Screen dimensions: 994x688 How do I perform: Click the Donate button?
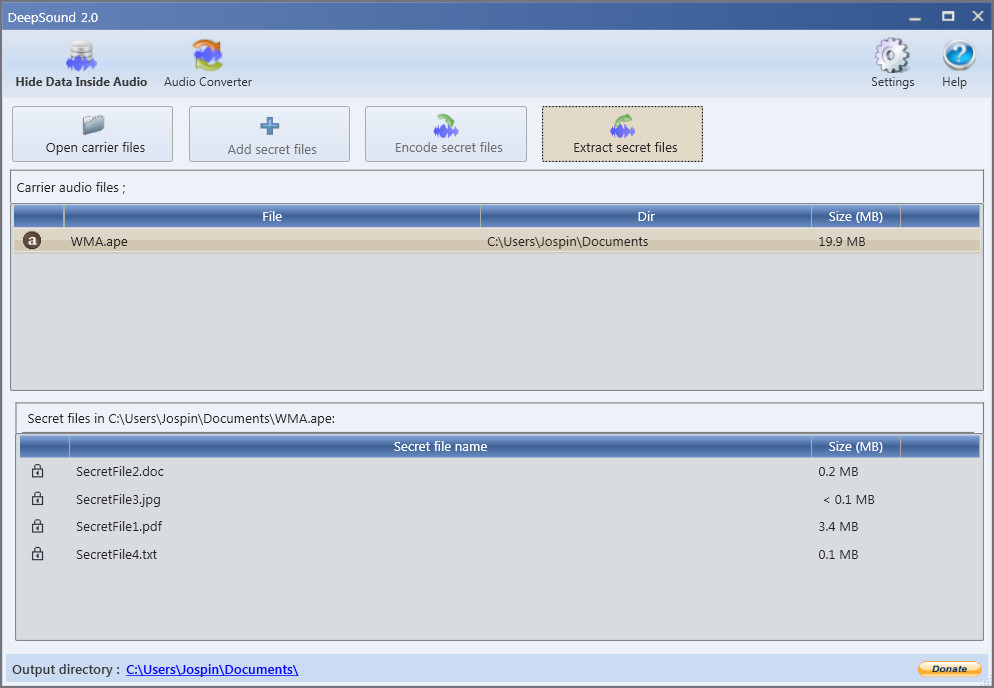(x=949, y=669)
